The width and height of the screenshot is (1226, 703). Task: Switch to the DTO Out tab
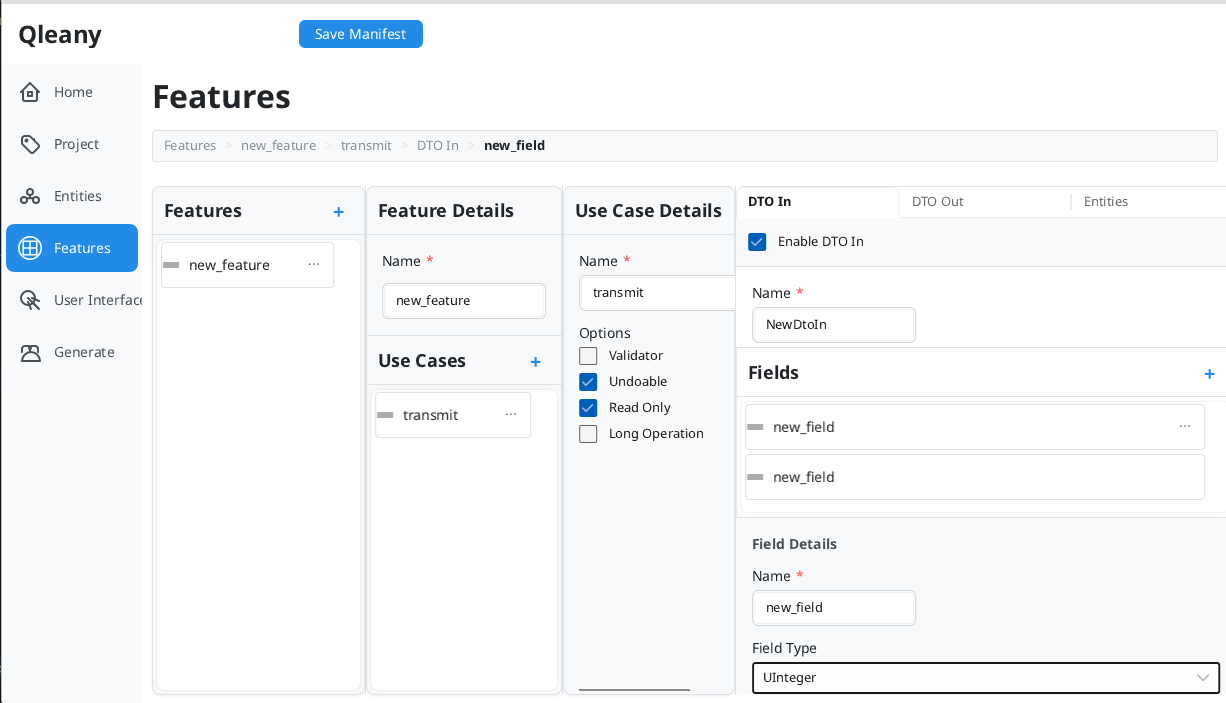click(x=937, y=201)
